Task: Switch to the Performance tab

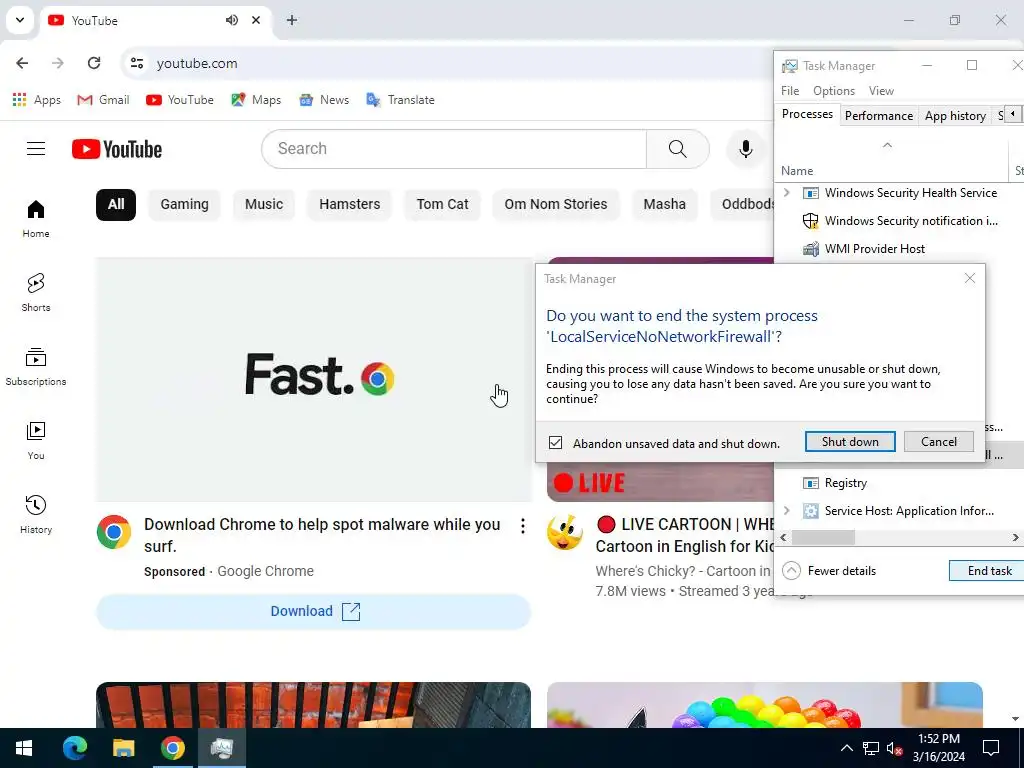Action: click(x=878, y=116)
